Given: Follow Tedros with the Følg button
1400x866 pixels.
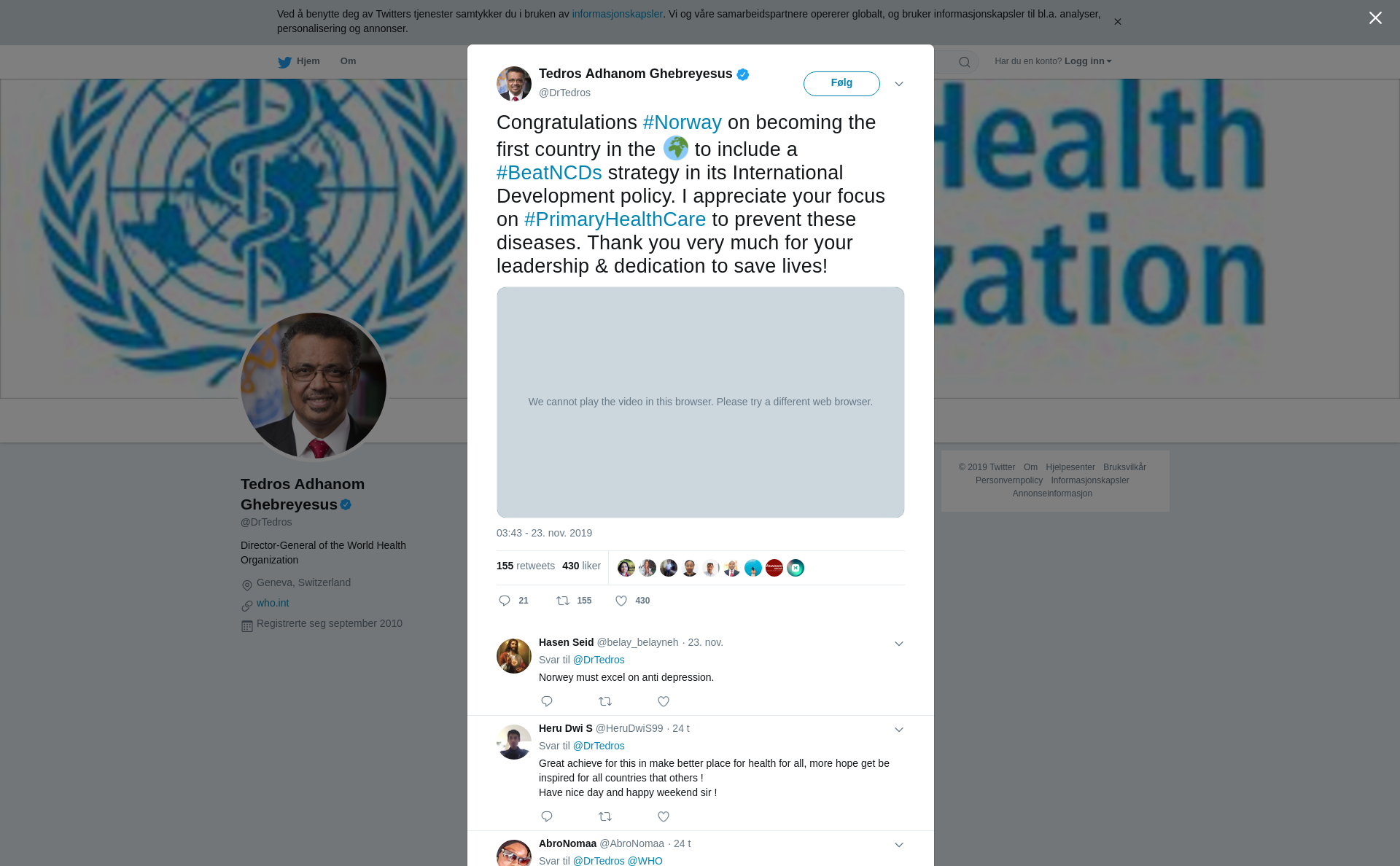Looking at the screenshot, I should click(x=841, y=84).
